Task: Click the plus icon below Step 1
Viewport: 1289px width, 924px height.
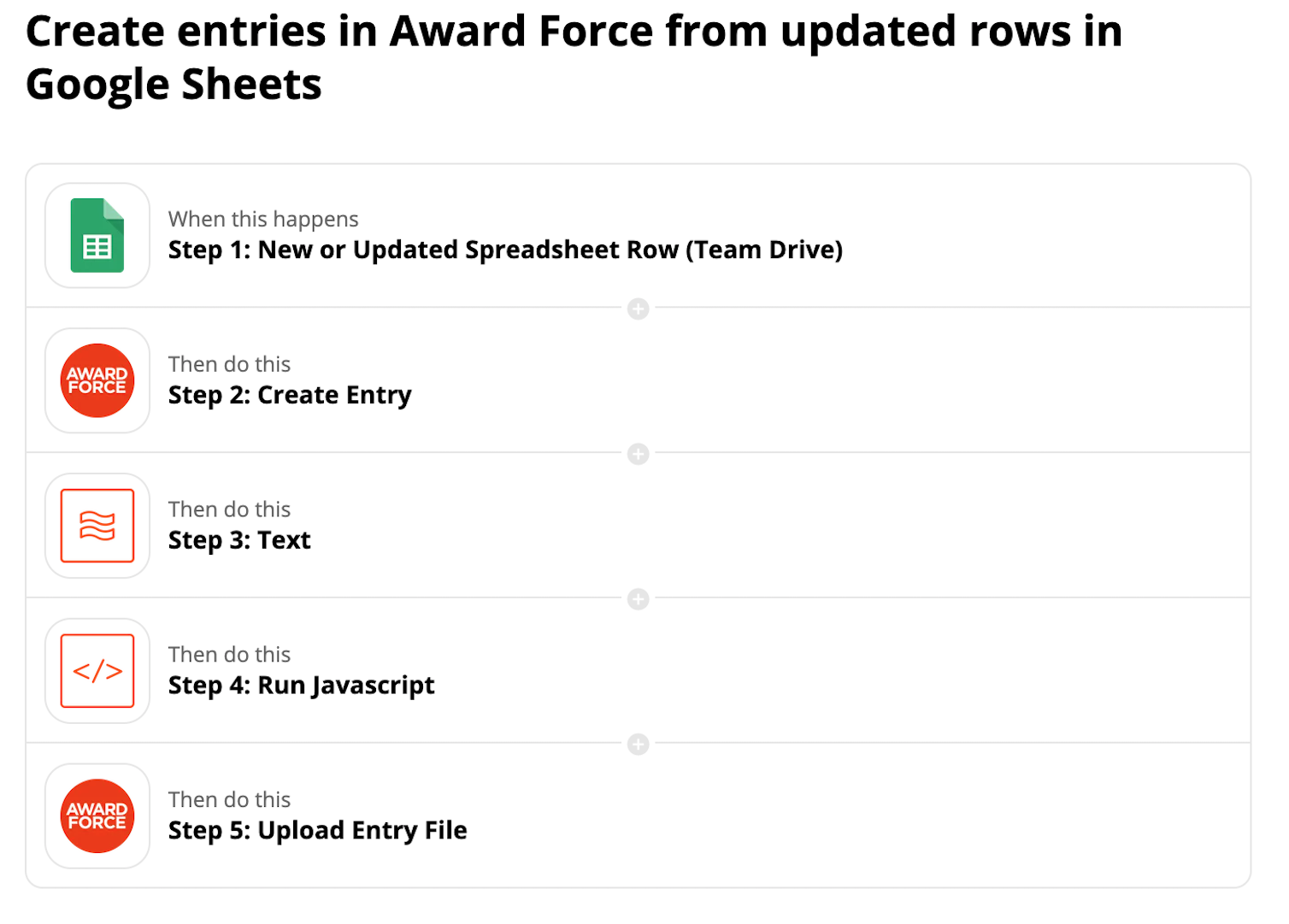Action: pyautogui.click(x=638, y=309)
